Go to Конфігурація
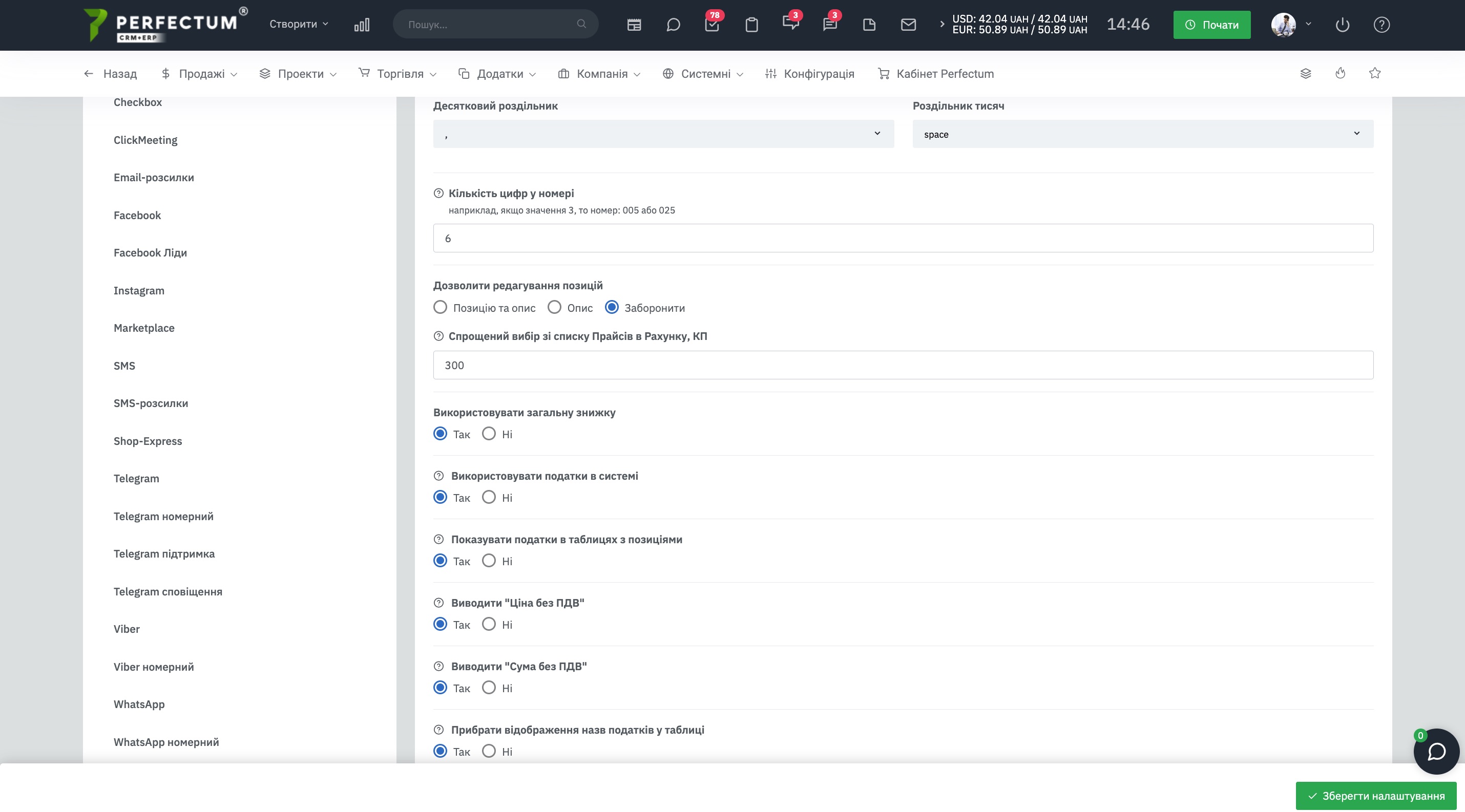1465x812 pixels. pyautogui.click(x=810, y=74)
